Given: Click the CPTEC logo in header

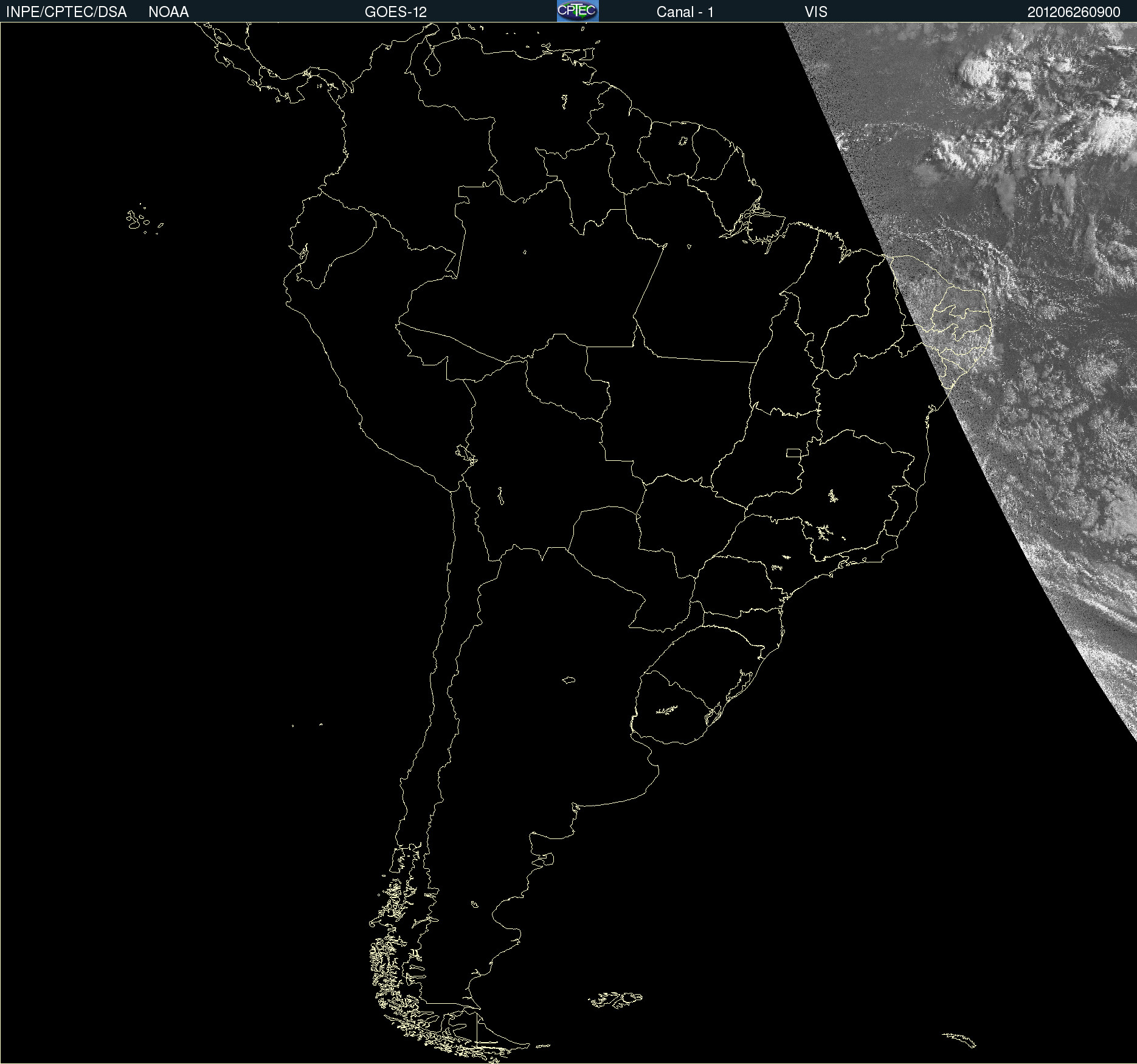Looking at the screenshot, I should (578, 11).
